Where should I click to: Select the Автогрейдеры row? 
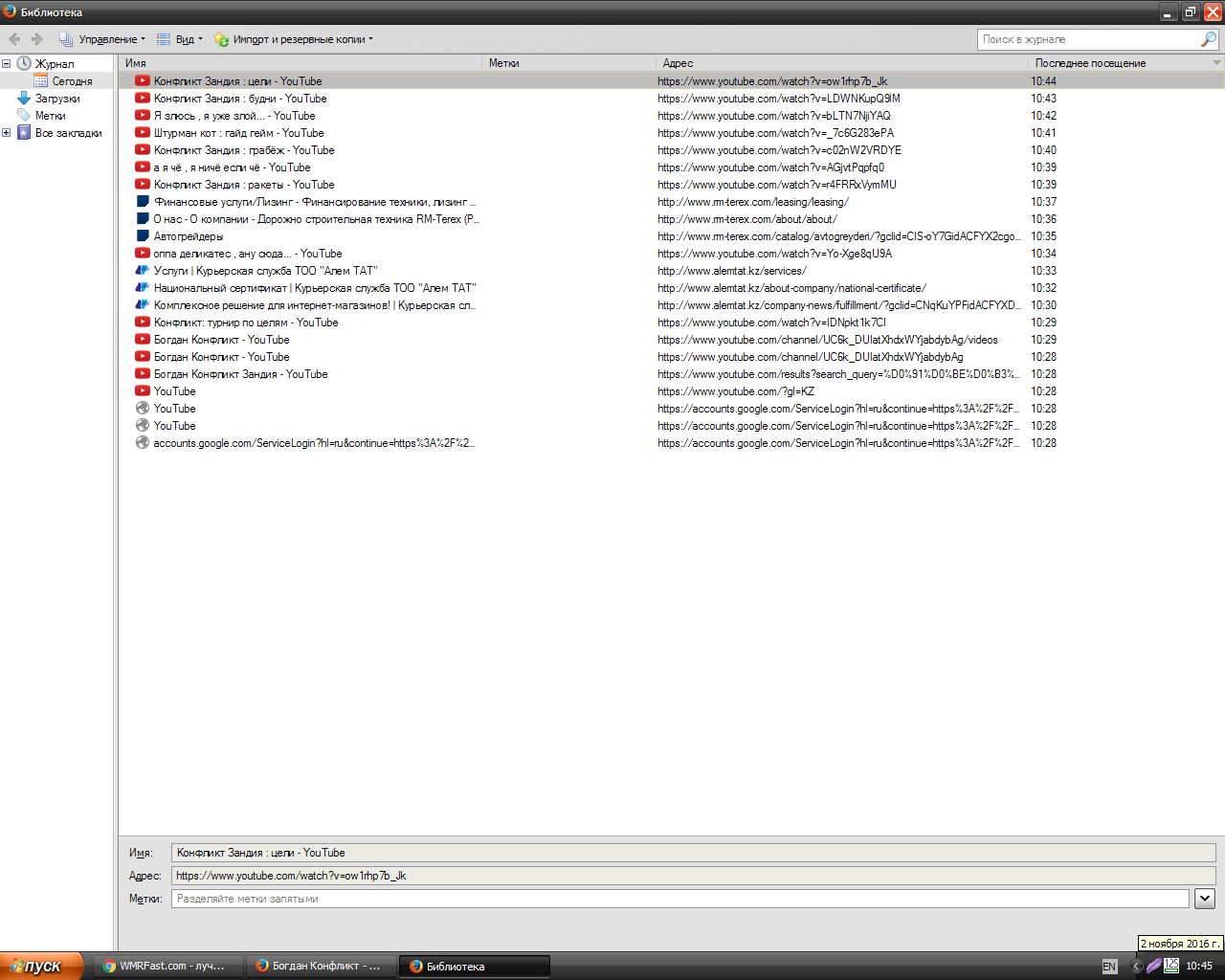(x=672, y=236)
